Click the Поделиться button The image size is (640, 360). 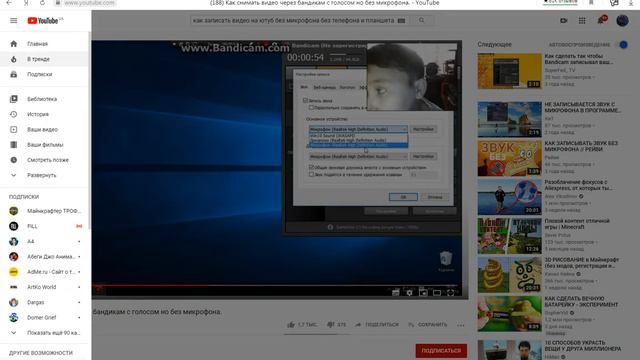point(377,325)
